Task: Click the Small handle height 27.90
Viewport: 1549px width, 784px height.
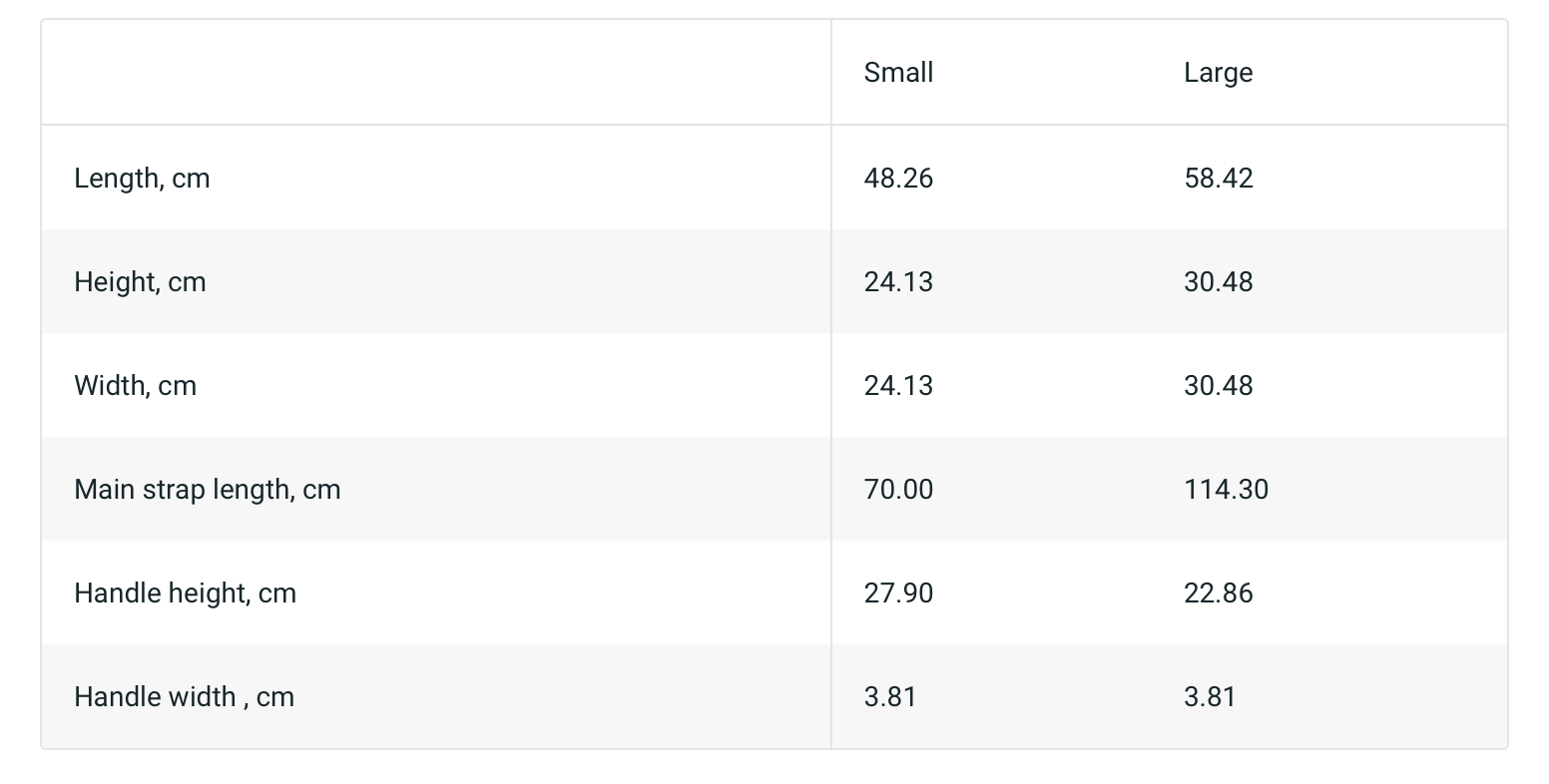Action: (898, 593)
